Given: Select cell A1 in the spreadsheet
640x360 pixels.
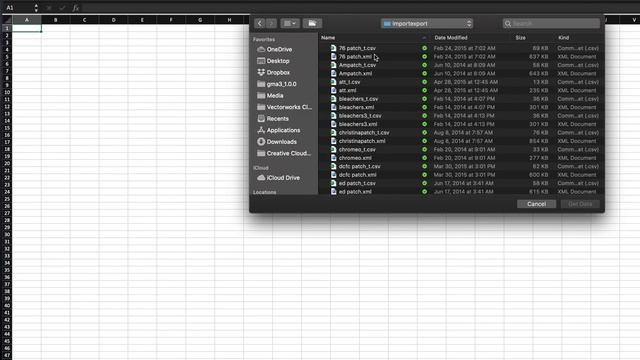Looking at the screenshot, I should pyautogui.click(x=27, y=28).
